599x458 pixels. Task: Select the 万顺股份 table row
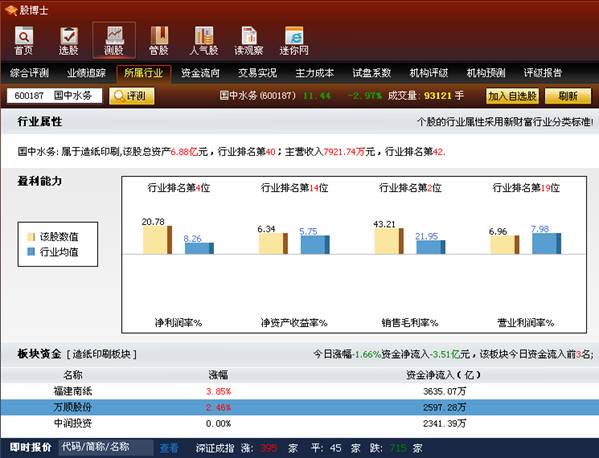[x=300, y=407]
